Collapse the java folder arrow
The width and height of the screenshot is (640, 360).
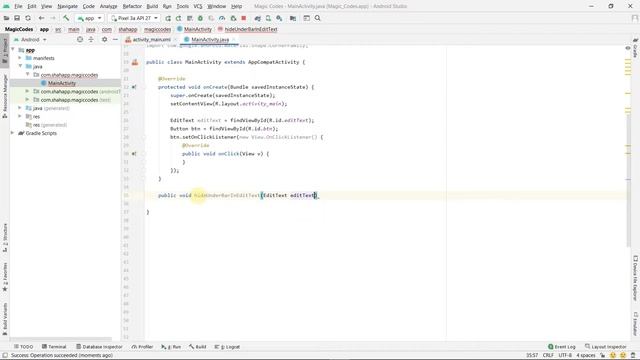20,66
